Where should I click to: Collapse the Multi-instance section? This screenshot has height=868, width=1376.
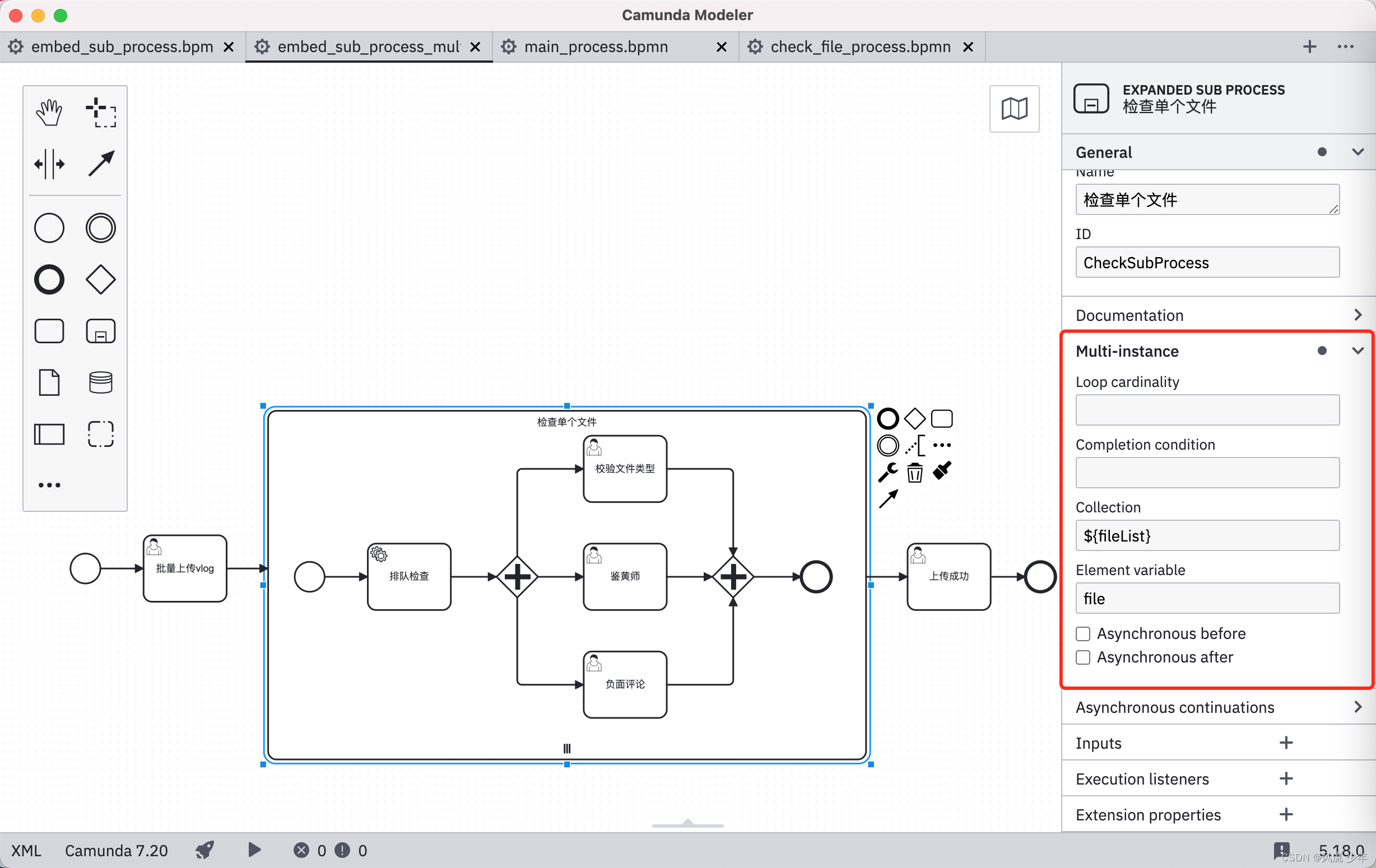[1358, 351]
